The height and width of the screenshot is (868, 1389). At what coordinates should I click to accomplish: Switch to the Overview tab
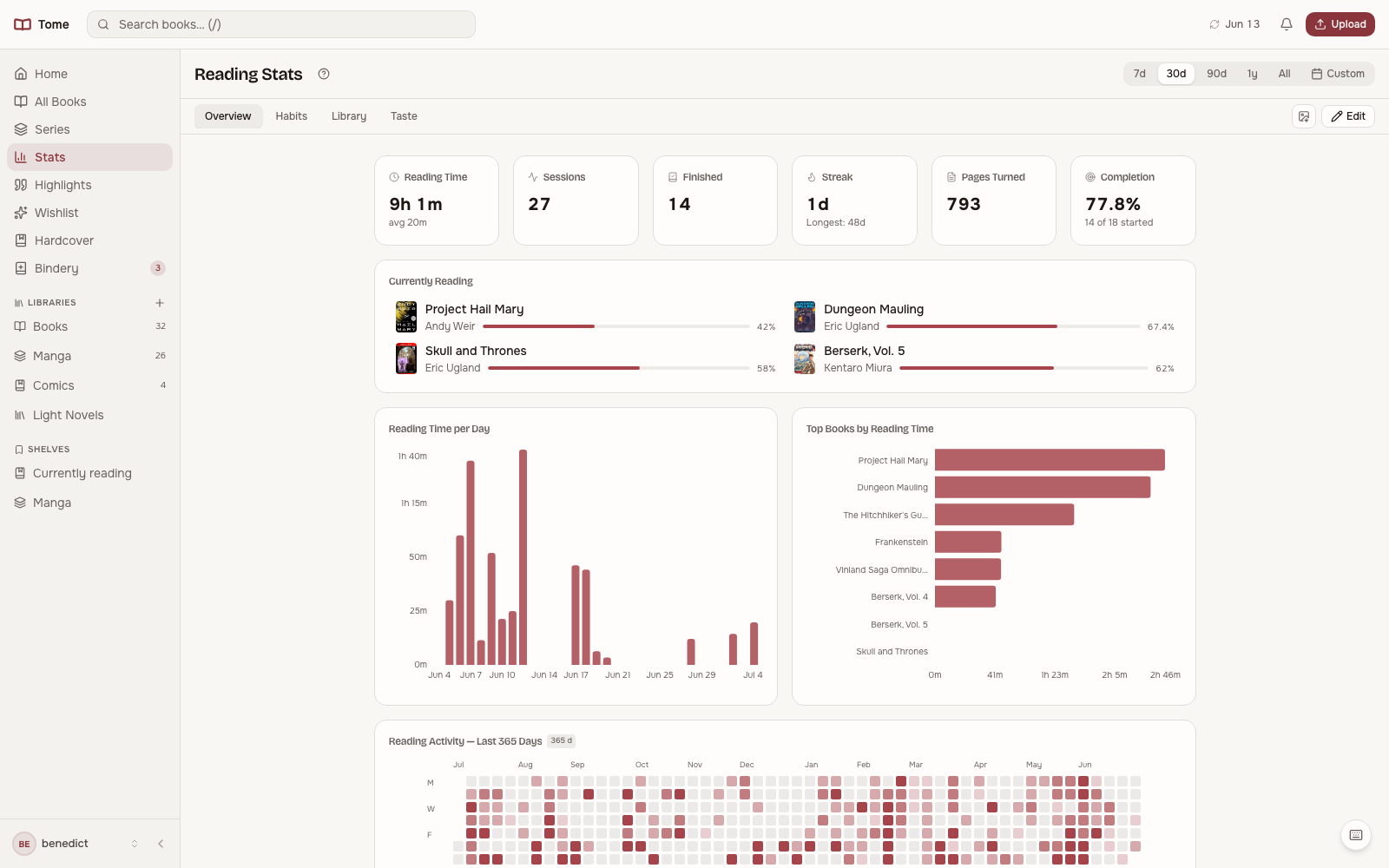[228, 116]
